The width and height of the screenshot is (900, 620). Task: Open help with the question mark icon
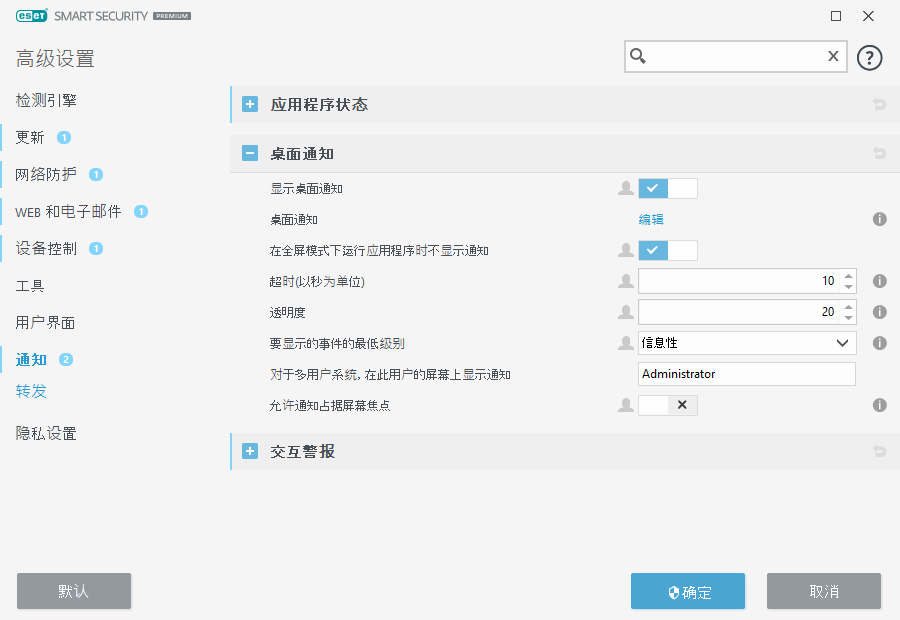click(x=869, y=58)
